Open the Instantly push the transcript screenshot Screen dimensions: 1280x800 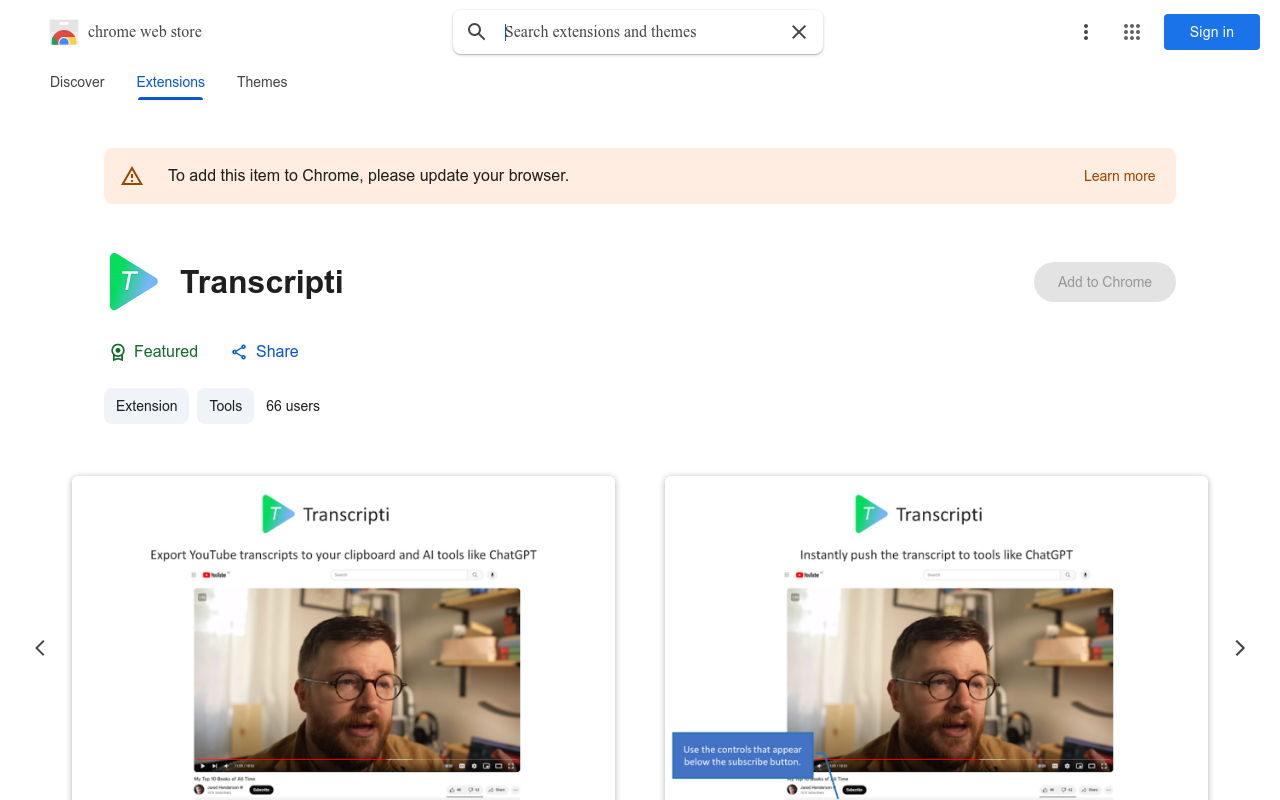click(x=936, y=638)
